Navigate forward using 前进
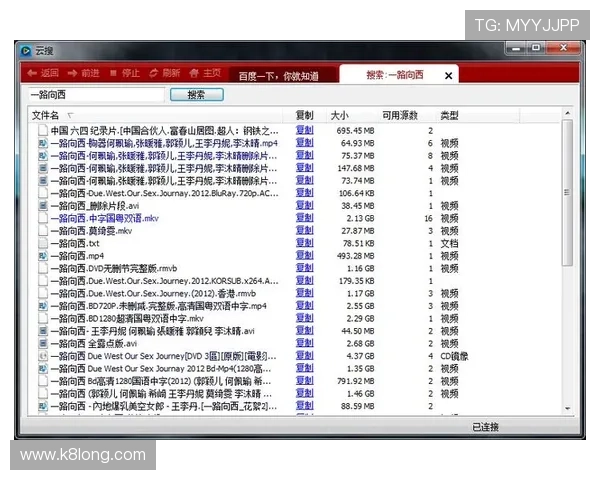 coord(83,73)
